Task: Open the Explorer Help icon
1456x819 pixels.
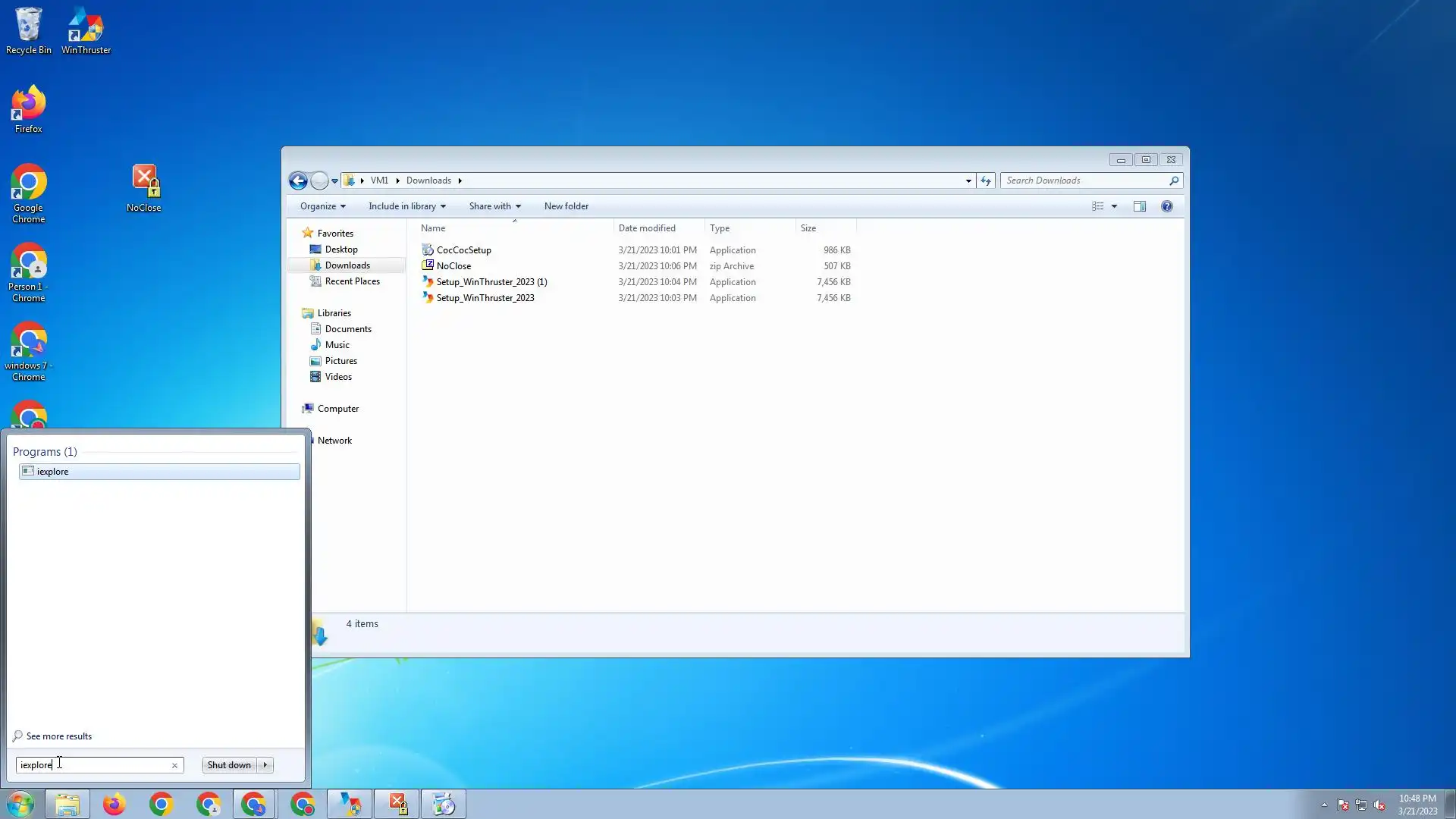Action: coord(1166,206)
